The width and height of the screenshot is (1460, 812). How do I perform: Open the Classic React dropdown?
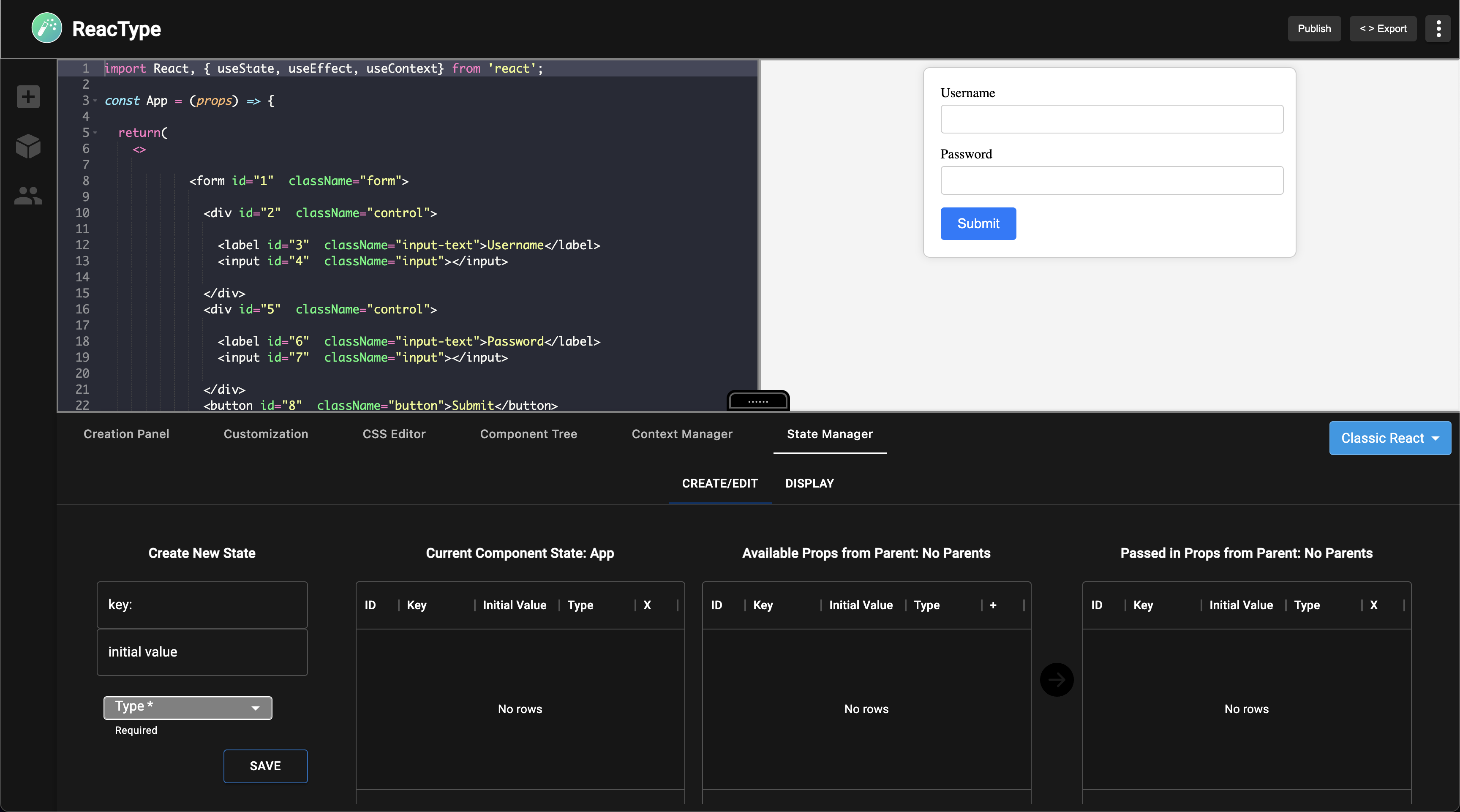click(x=1390, y=438)
